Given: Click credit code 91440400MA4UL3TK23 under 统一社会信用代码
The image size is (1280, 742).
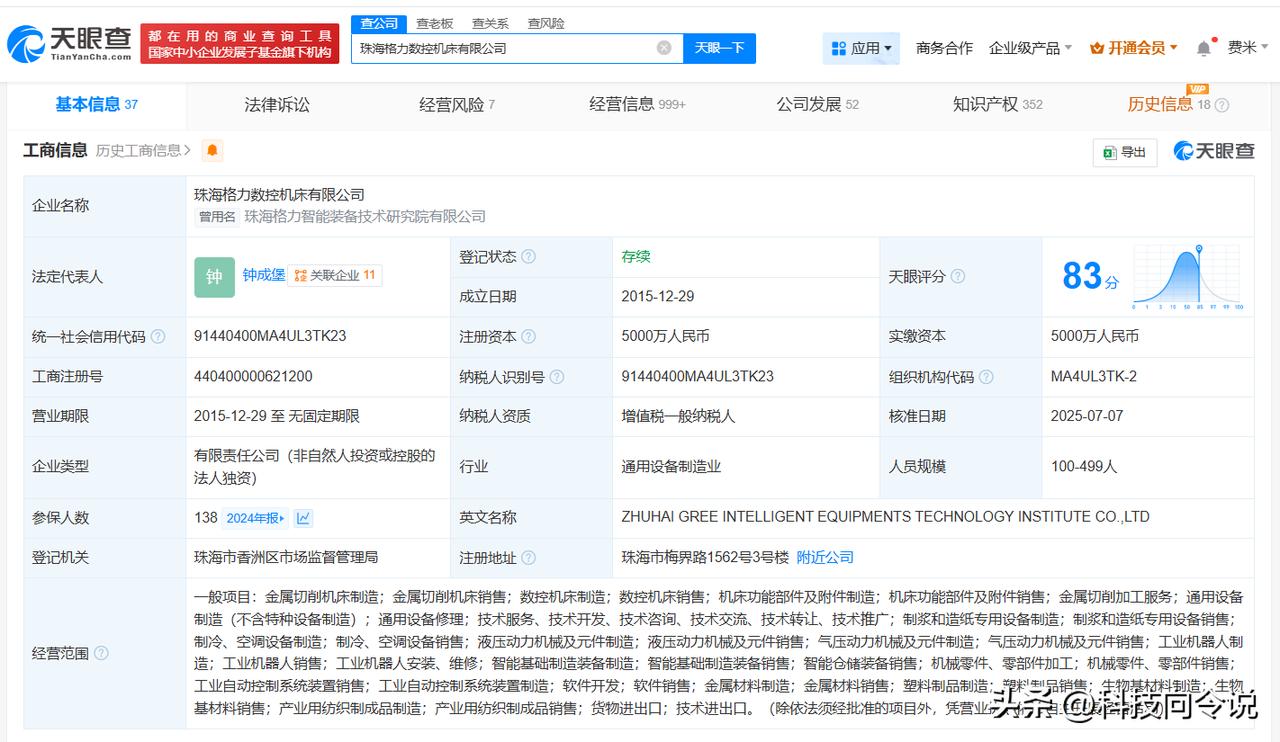Looking at the screenshot, I should pyautogui.click(x=270, y=336).
